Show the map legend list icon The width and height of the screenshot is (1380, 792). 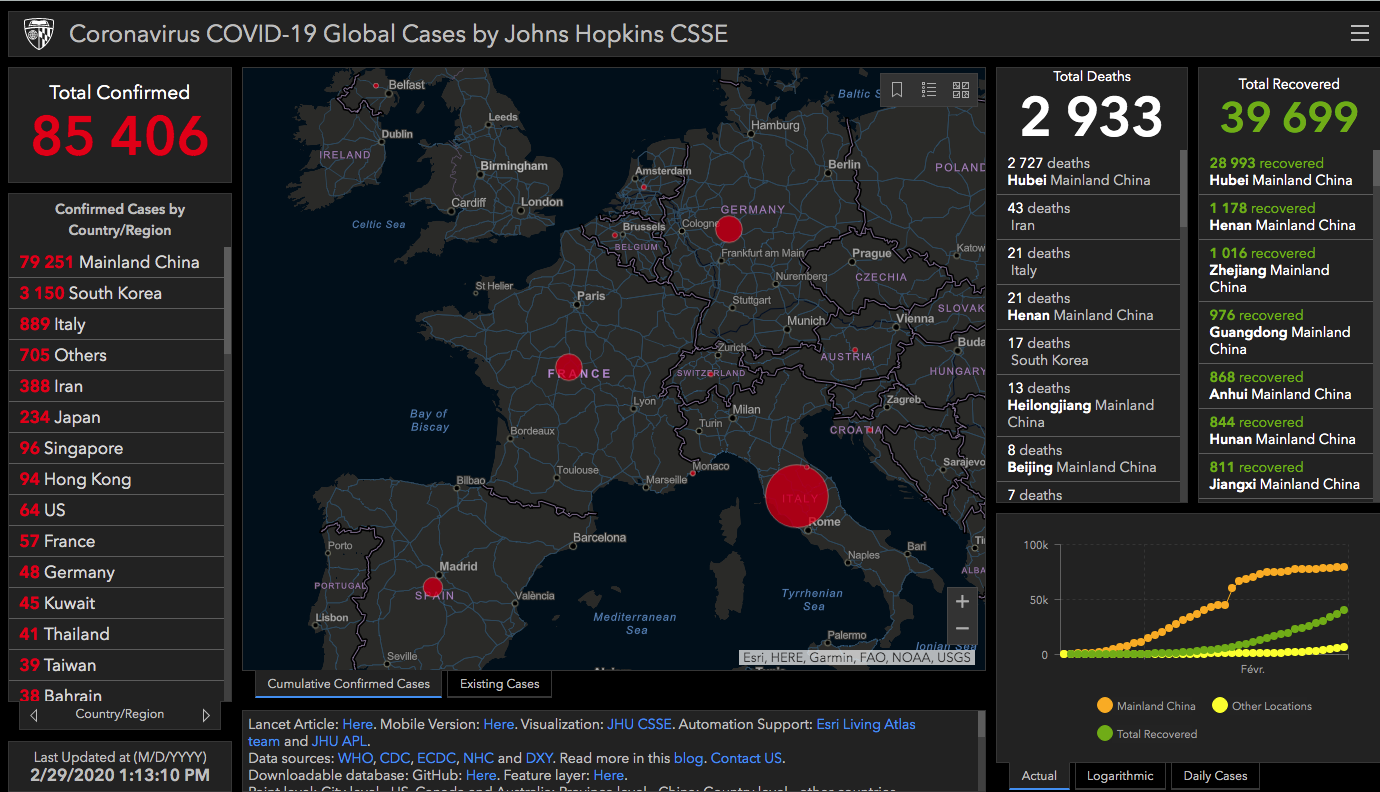coord(929,90)
